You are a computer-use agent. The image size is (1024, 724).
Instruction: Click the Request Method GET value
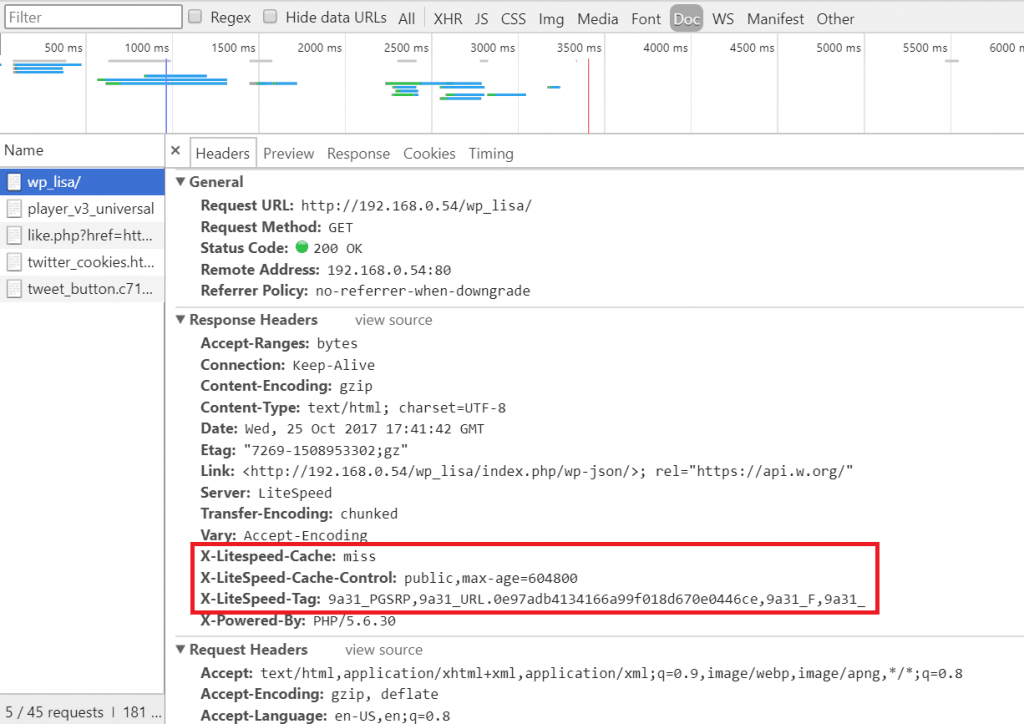click(340, 227)
